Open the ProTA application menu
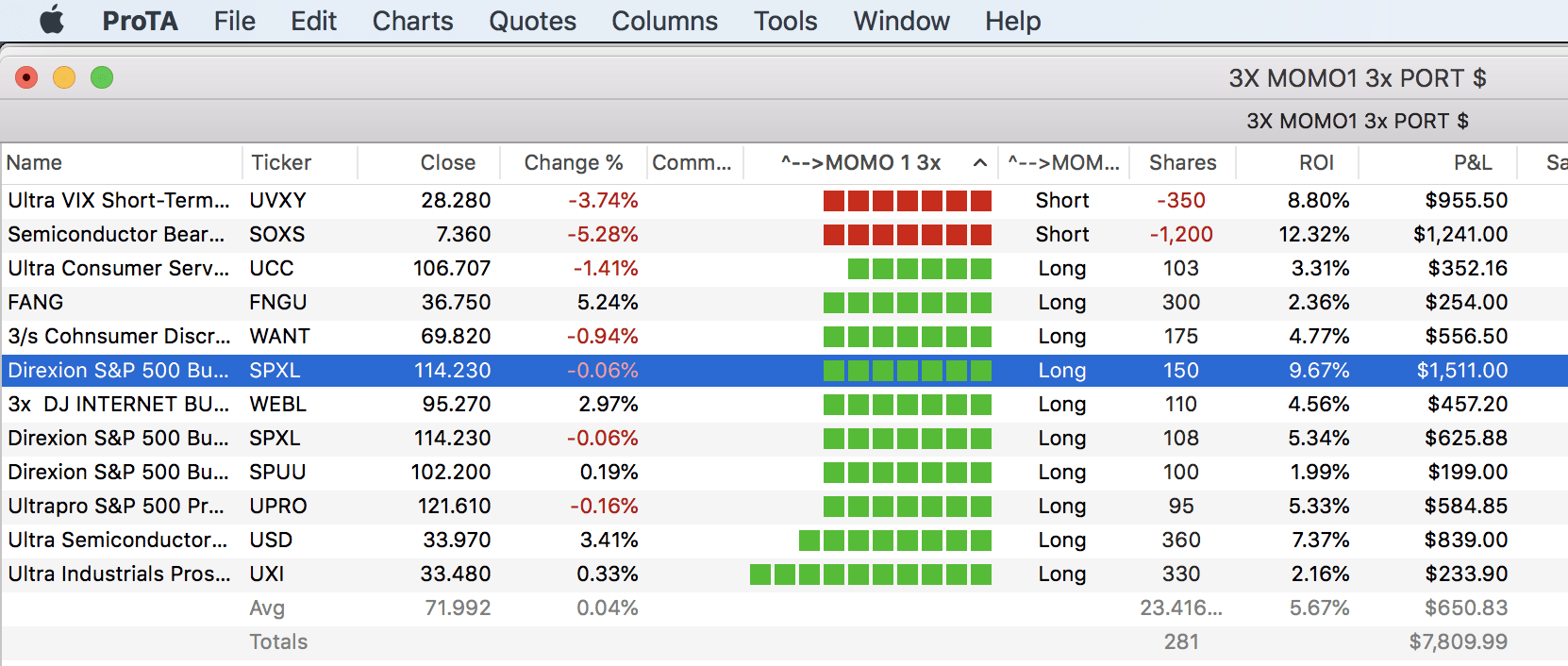Viewport: 1568px width, 666px height. click(x=140, y=21)
